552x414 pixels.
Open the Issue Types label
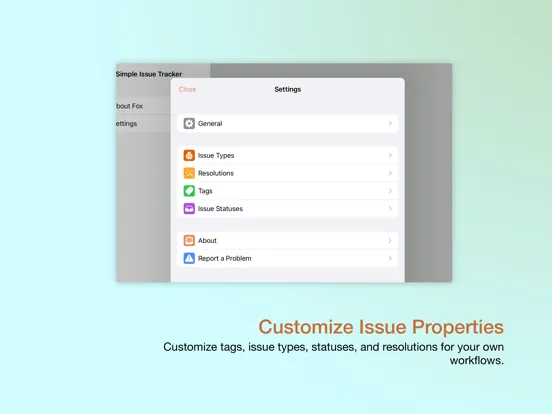tap(216, 156)
